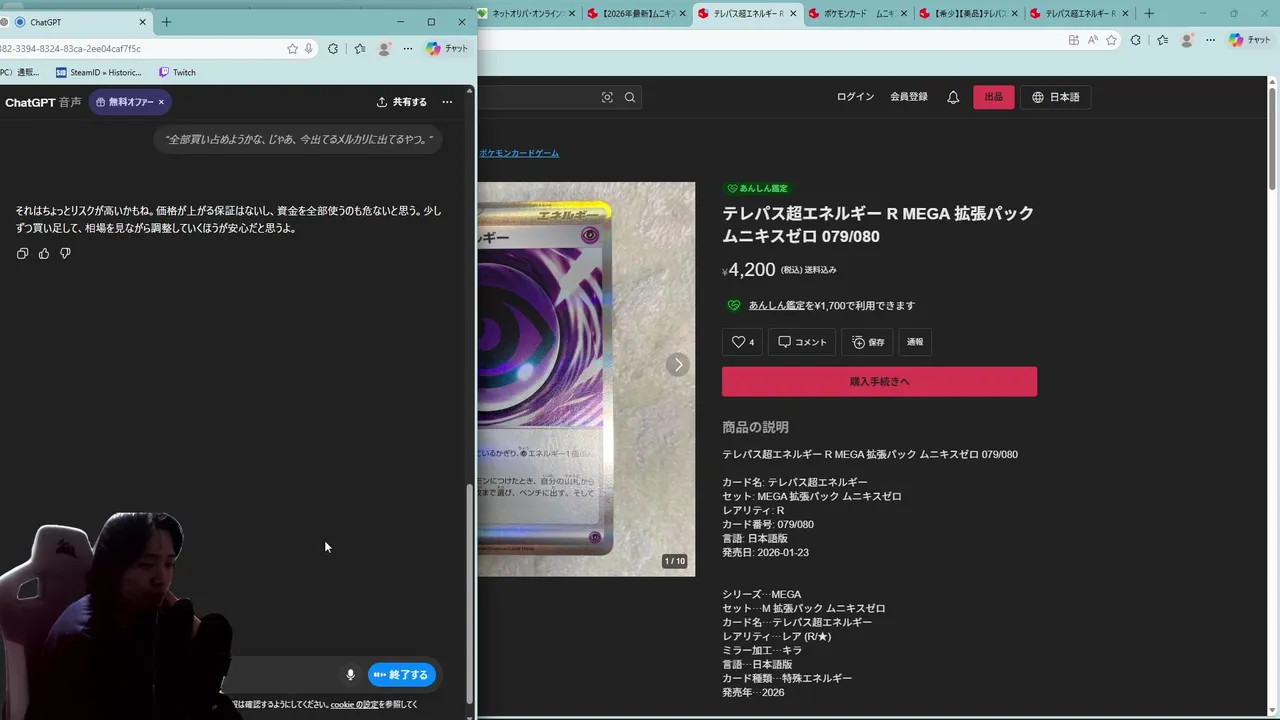Screen dimensions: 1280x720
Task: Click the voice microphone icon in ChatGPT address bar
Action: tap(309, 48)
